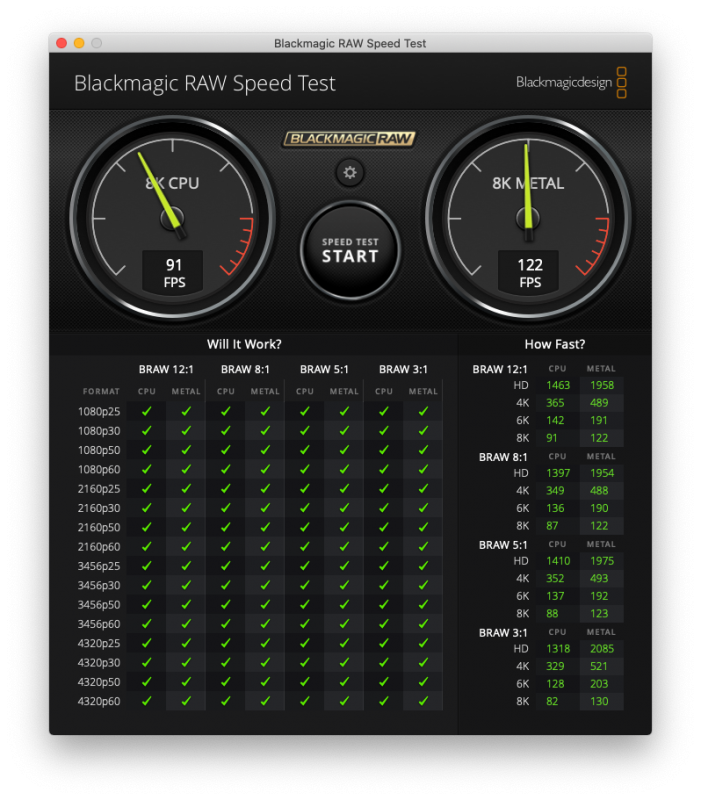This screenshot has height=800, width=701.
Task: Open the settings gear icon
Action: click(349, 172)
